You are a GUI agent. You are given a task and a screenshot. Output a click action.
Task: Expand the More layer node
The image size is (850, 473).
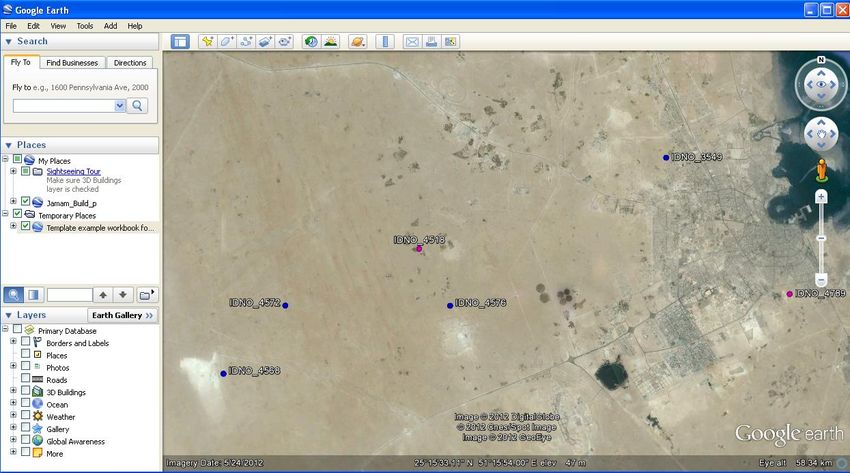pyautogui.click(x=14, y=452)
